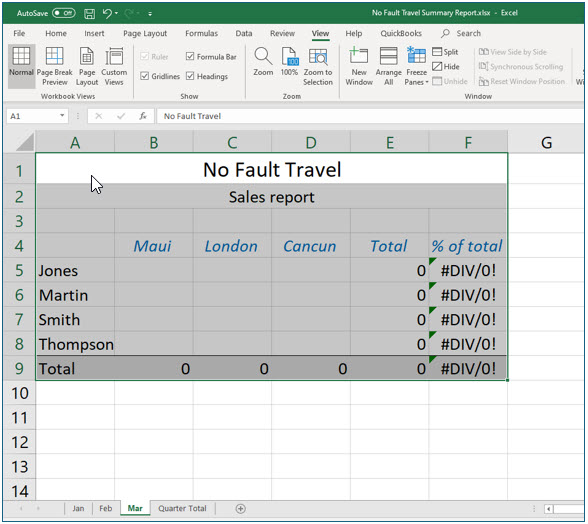
Task: Hide the current window
Action: 446,66
